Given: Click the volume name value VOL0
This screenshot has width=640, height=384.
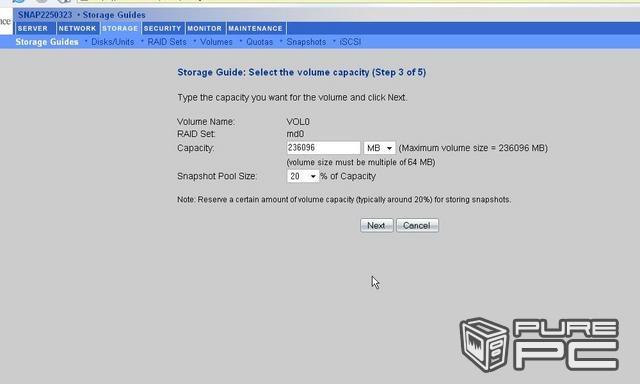Looking at the screenshot, I should 298,122.
